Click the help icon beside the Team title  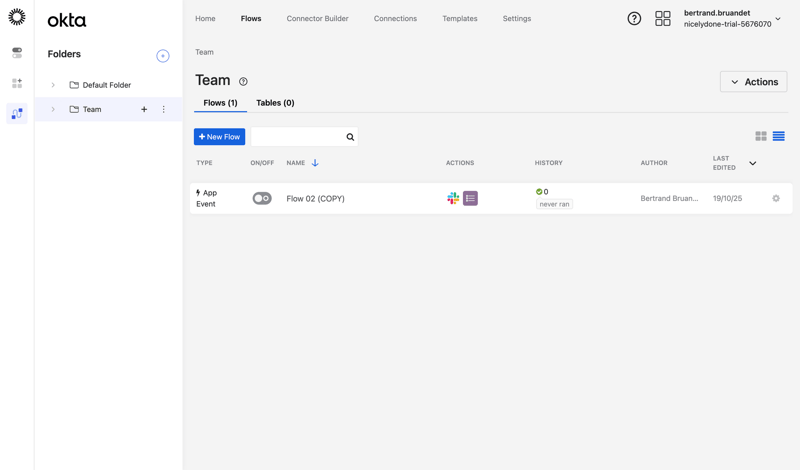click(243, 82)
